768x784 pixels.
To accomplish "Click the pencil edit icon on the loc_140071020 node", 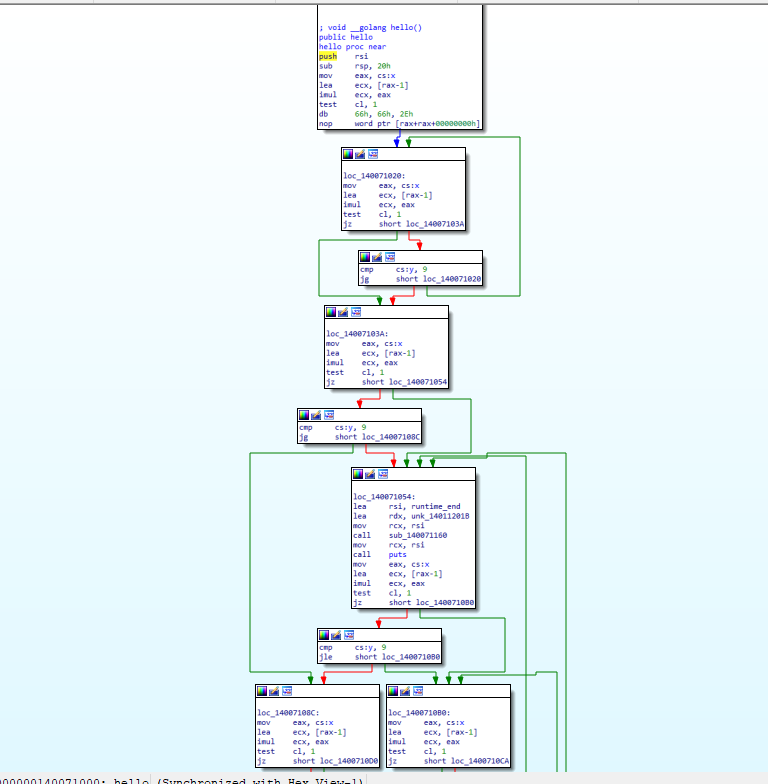I will click(360, 154).
